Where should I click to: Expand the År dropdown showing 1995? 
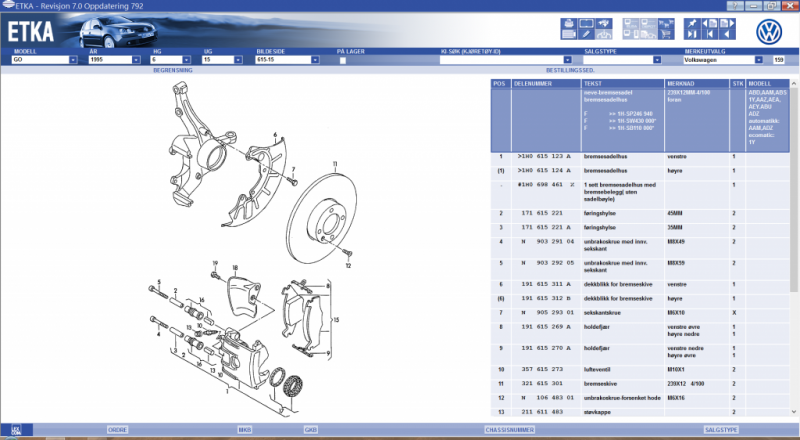point(143,60)
